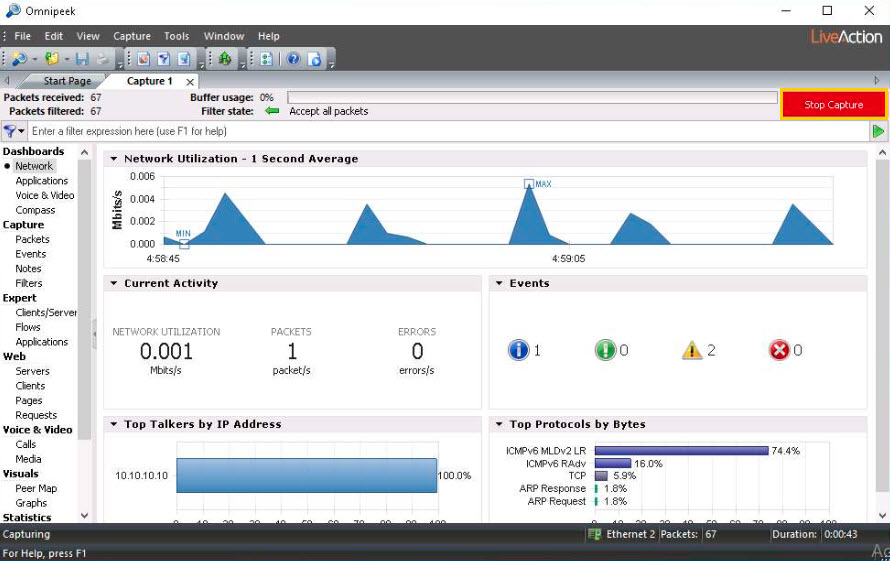The height and width of the screenshot is (561, 890).
Task: Click tab strip left scroll arrow
Action: (x=7, y=81)
